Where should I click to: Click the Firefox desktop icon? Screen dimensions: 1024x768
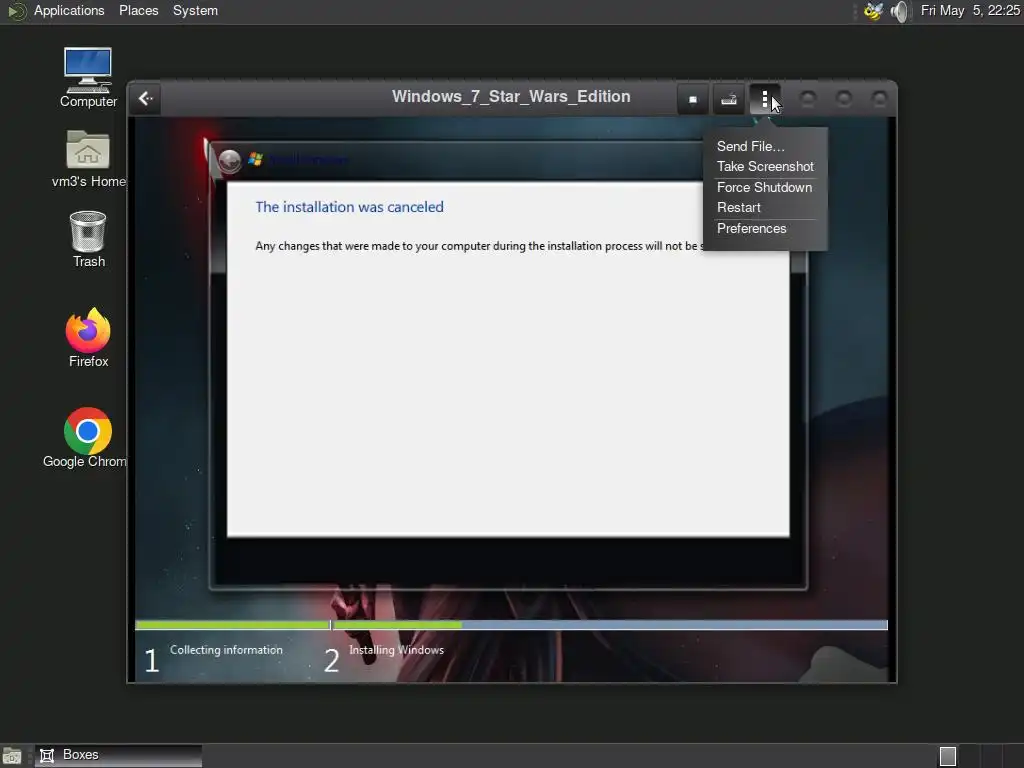click(x=88, y=337)
